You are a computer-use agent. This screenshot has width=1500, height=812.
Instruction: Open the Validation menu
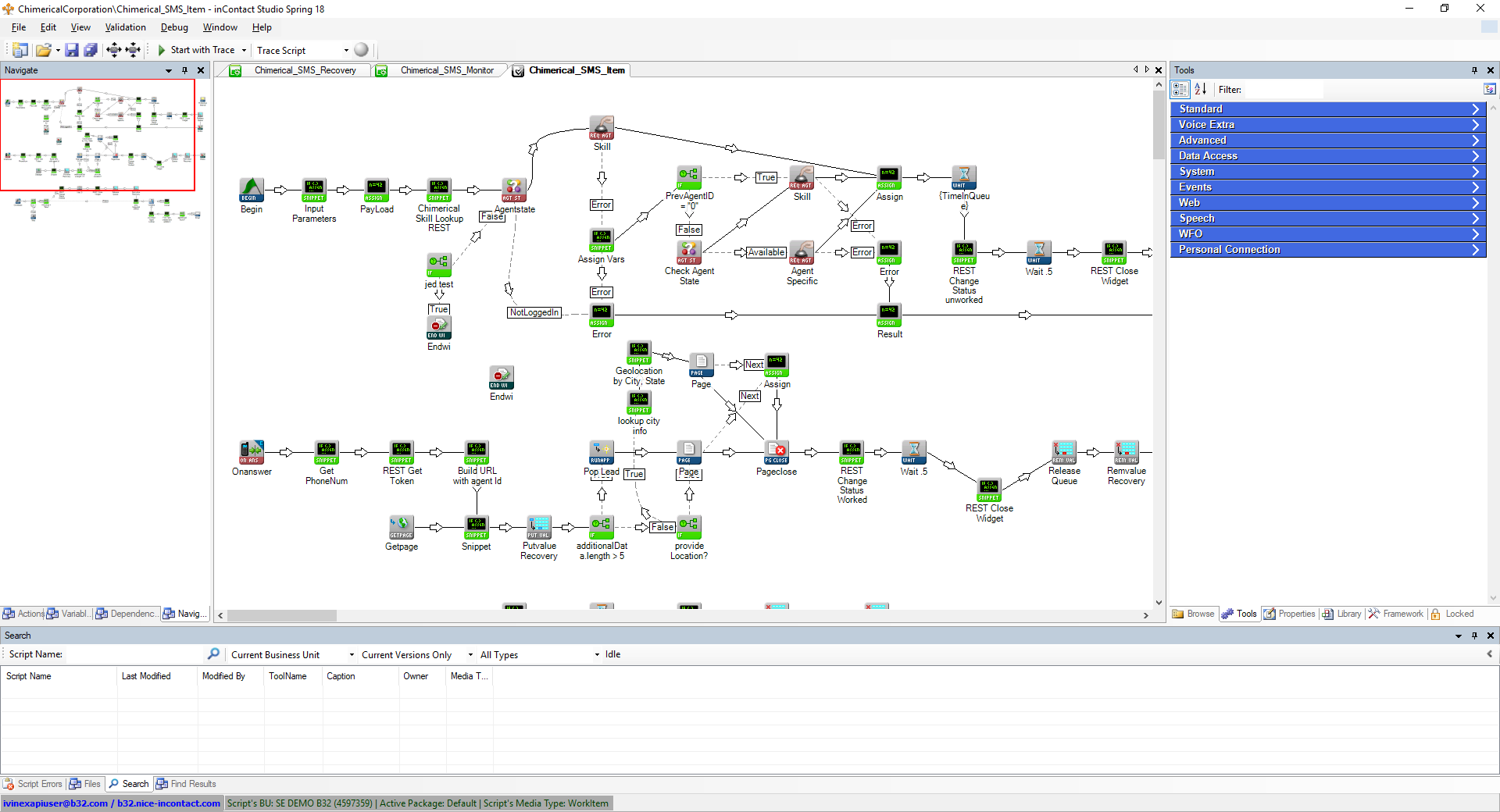pos(125,27)
